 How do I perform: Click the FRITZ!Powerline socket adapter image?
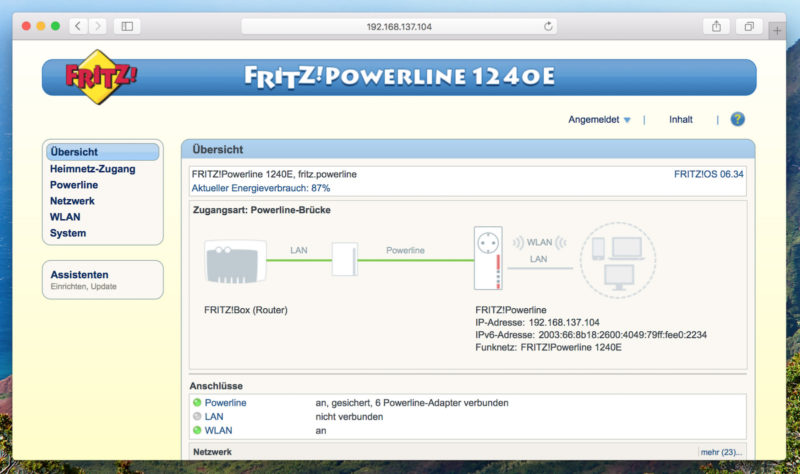(x=488, y=258)
